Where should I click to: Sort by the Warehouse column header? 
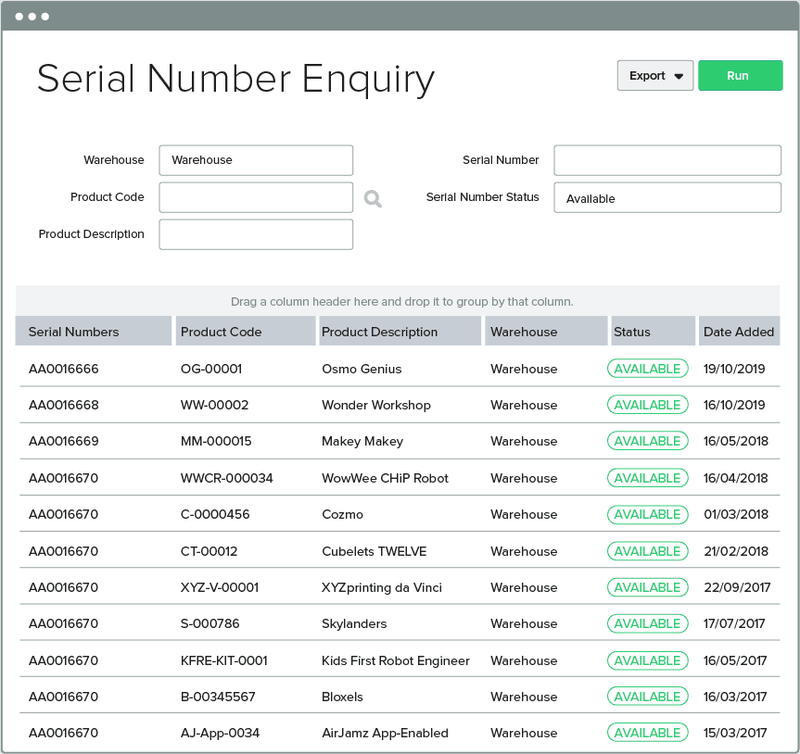point(546,331)
